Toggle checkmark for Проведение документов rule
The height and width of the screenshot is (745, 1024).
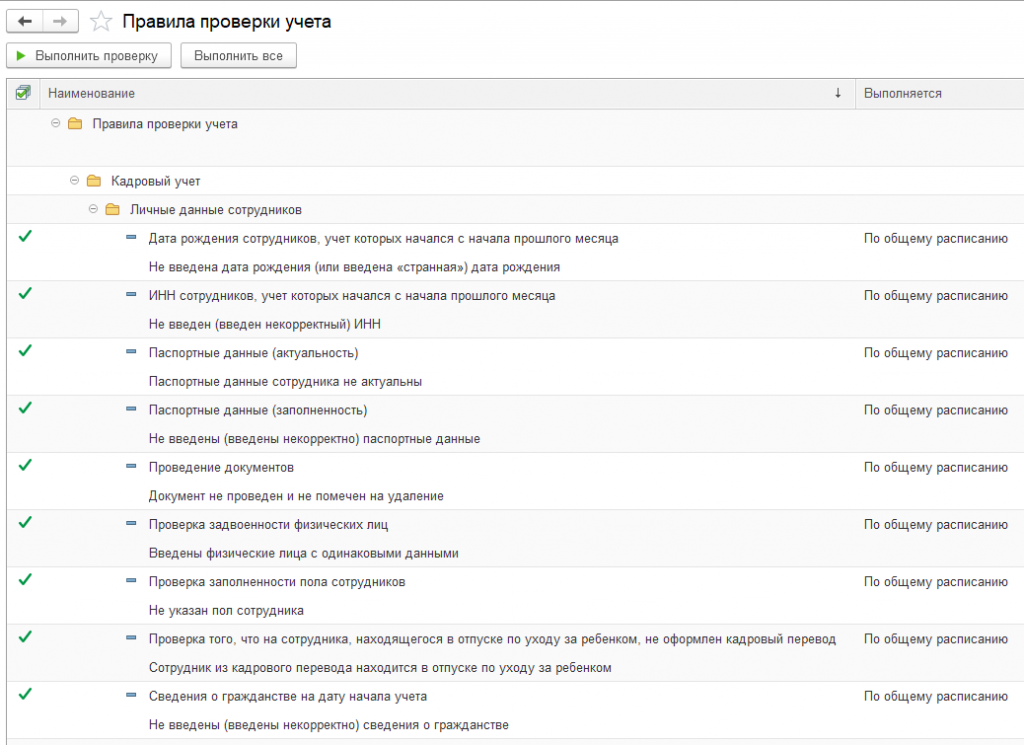(25, 466)
